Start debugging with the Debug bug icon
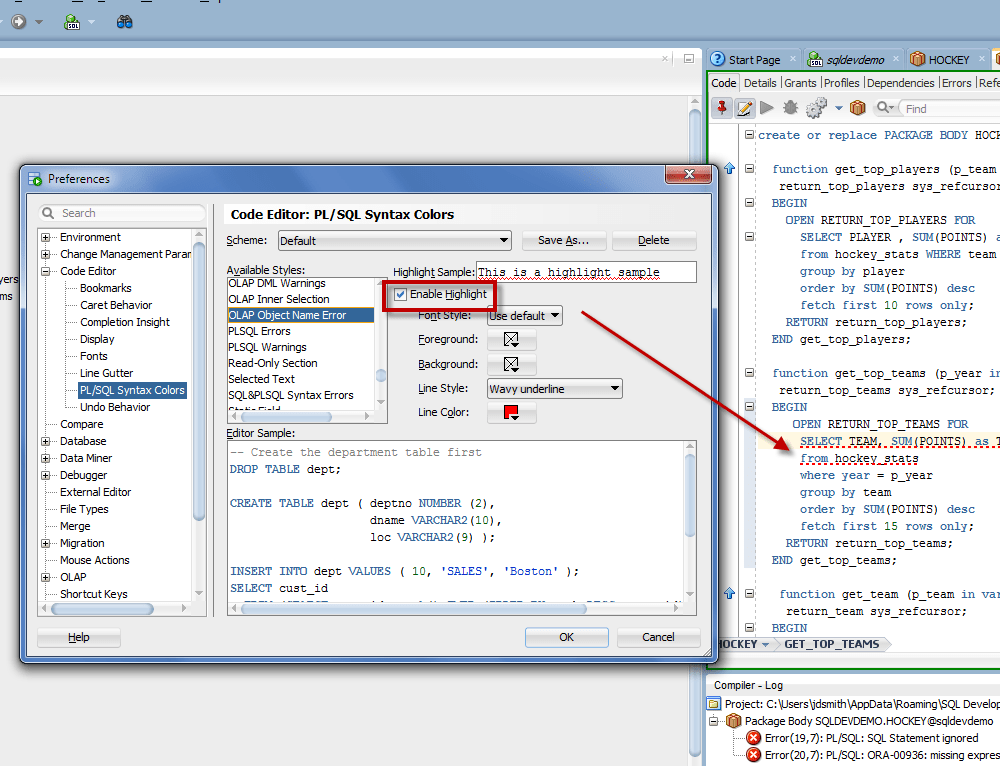Image resolution: width=1000 pixels, height=766 pixels. (x=790, y=108)
